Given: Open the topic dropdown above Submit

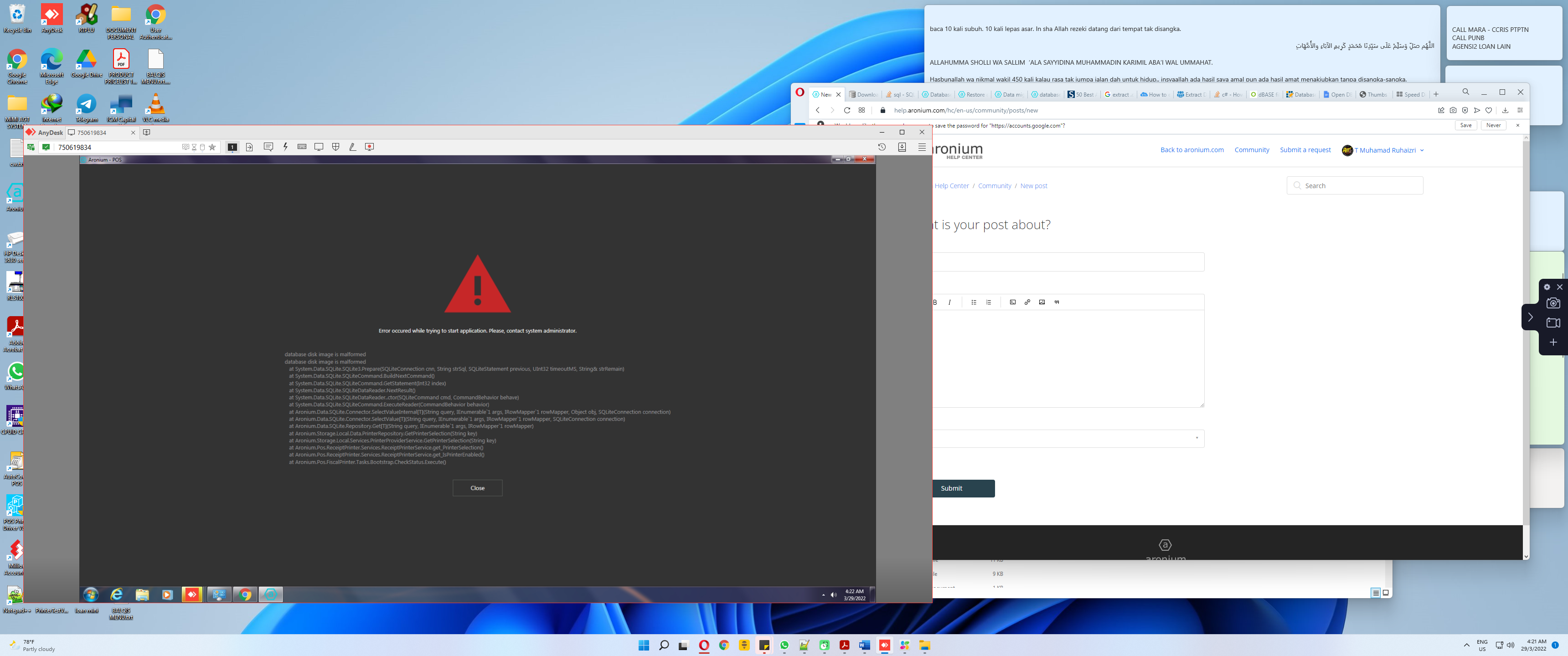Looking at the screenshot, I should pos(1068,438).
